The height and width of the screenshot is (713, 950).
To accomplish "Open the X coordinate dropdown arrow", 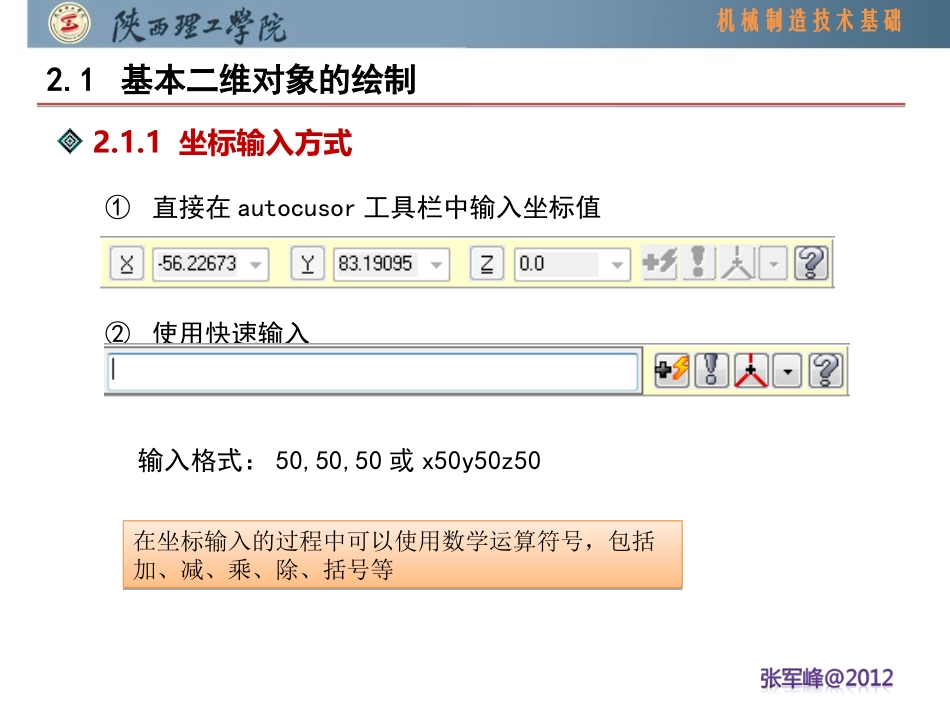I will 256,265.
